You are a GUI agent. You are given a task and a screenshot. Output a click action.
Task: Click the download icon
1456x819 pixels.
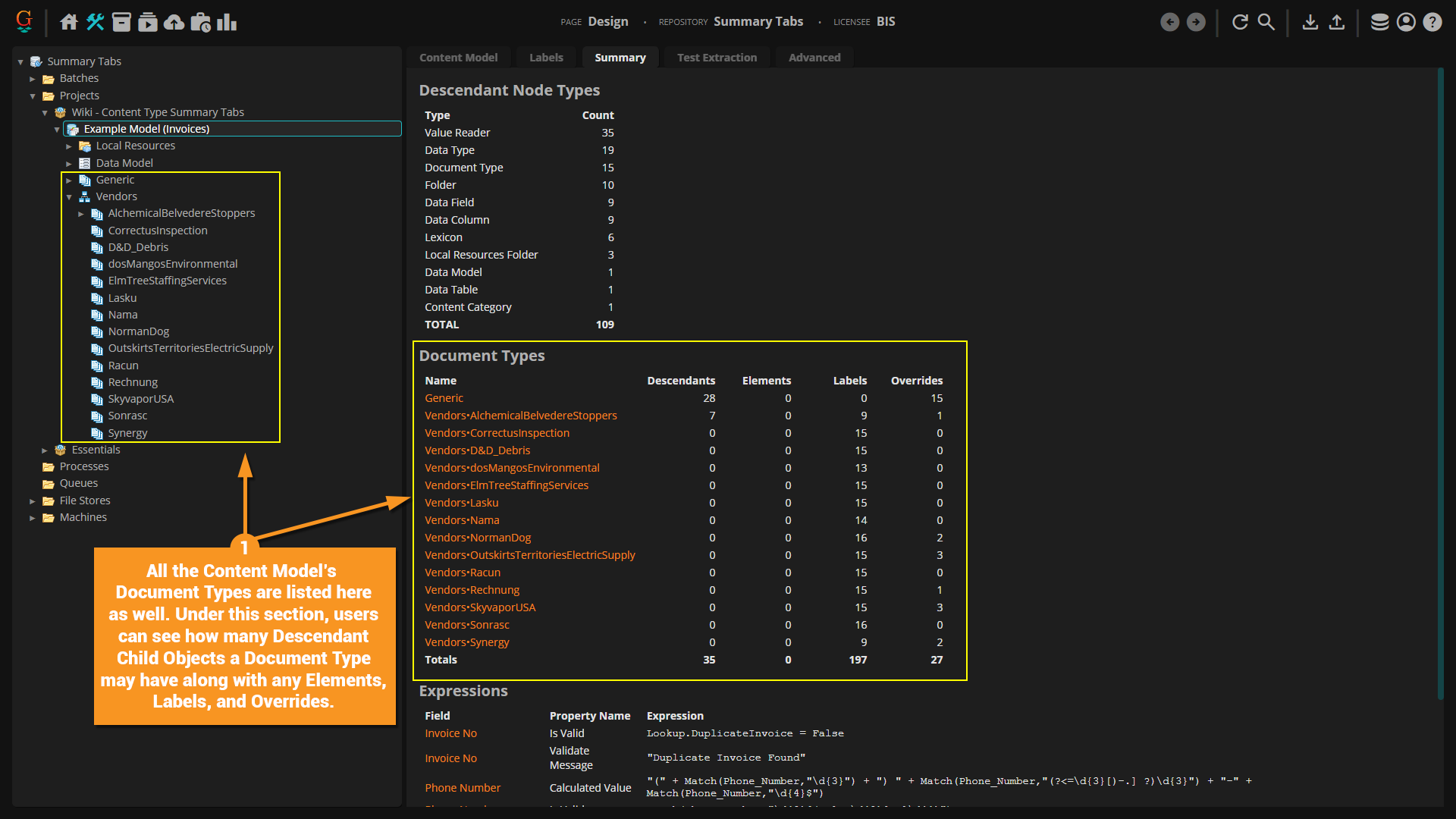pyautogui.click(x=1310, y=22)
